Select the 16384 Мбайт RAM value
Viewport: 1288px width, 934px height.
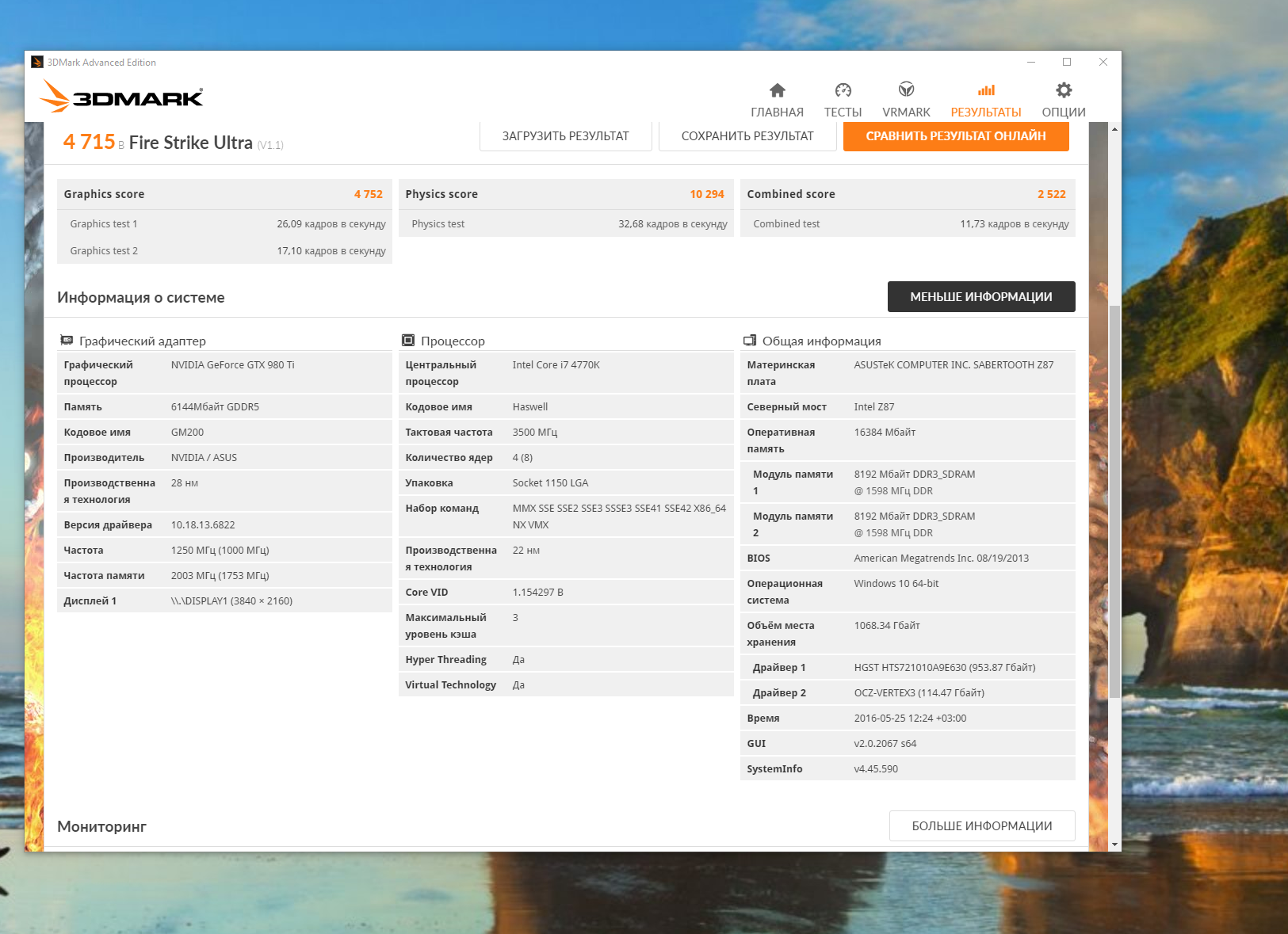[x=885, y=433]
